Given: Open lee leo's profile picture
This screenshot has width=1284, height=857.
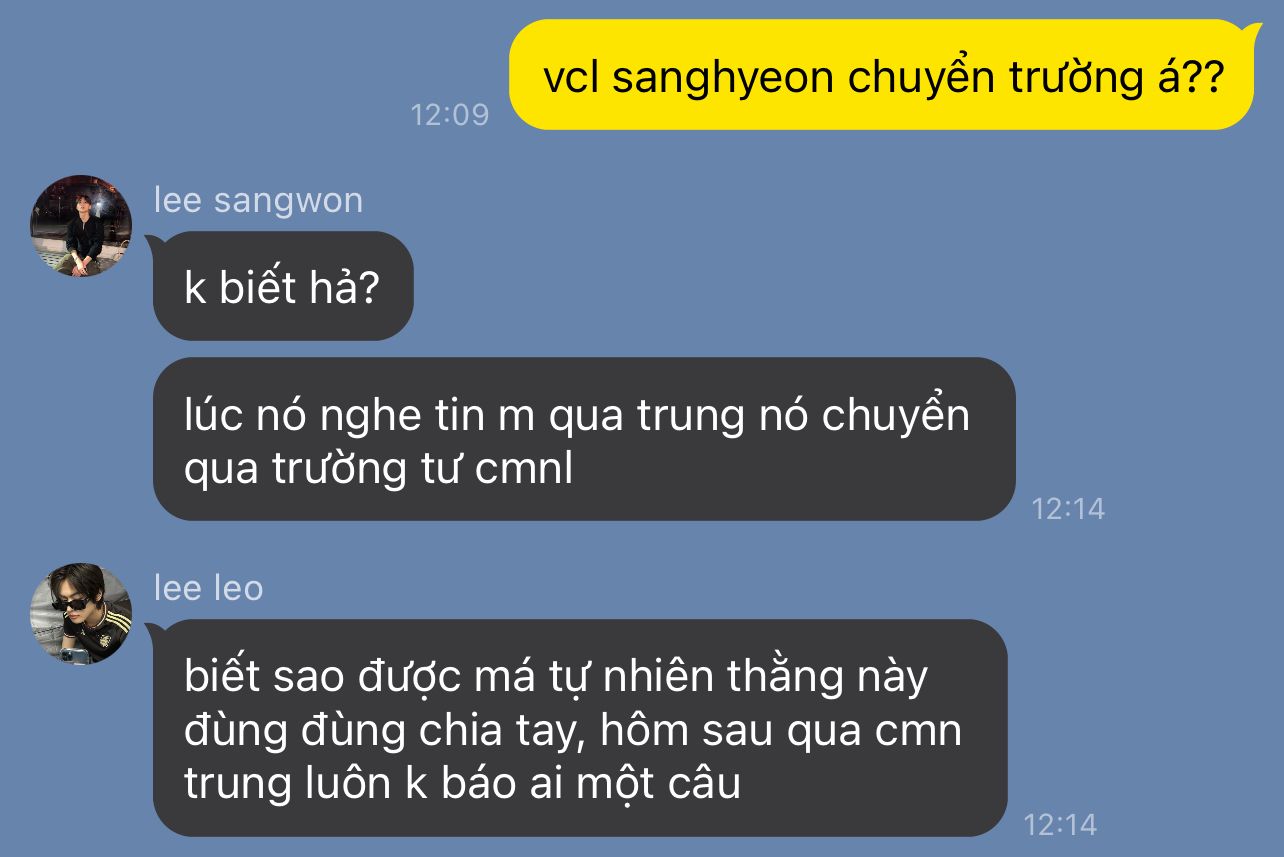Looking at the screenshot, I should point(81,614).
